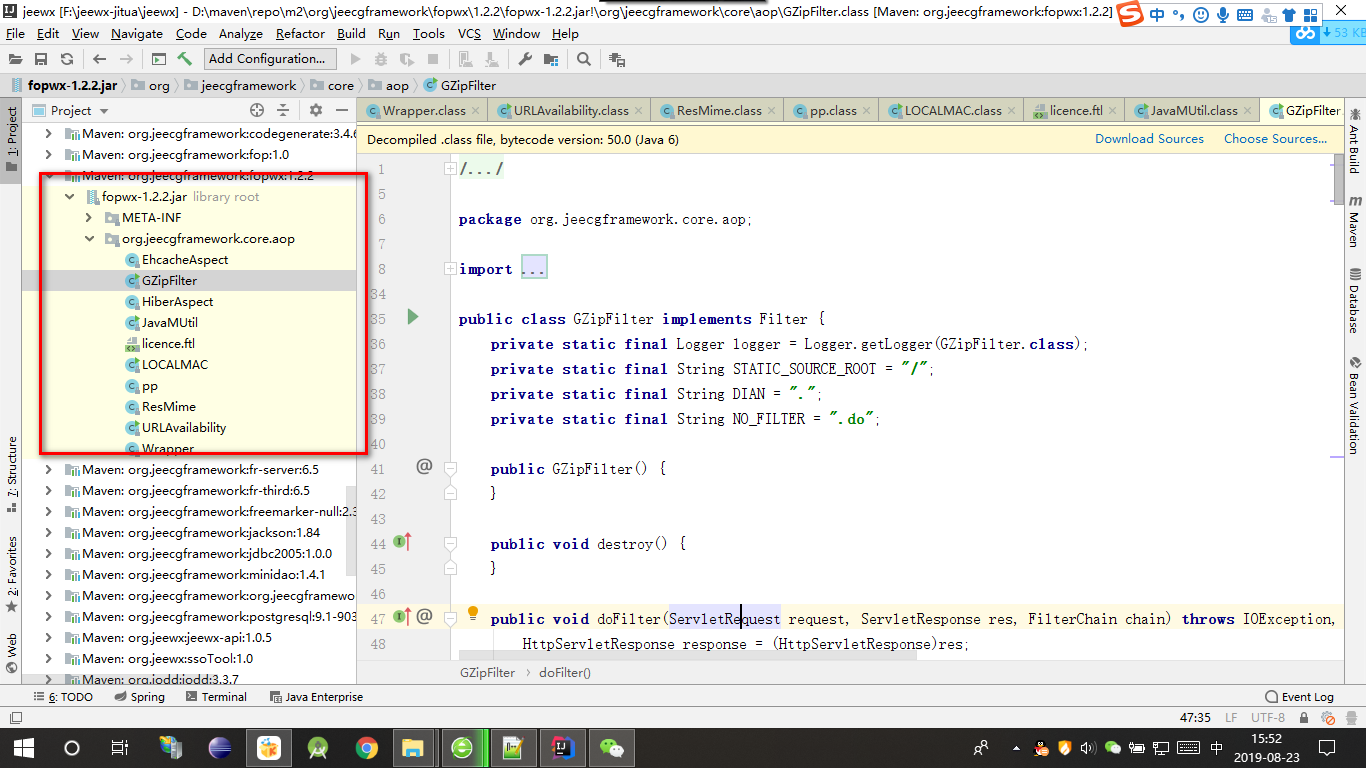Screen dimensions: 1366x768
Task: Select HiberAspect class in project tree
Action: click(x=177, y=302)
